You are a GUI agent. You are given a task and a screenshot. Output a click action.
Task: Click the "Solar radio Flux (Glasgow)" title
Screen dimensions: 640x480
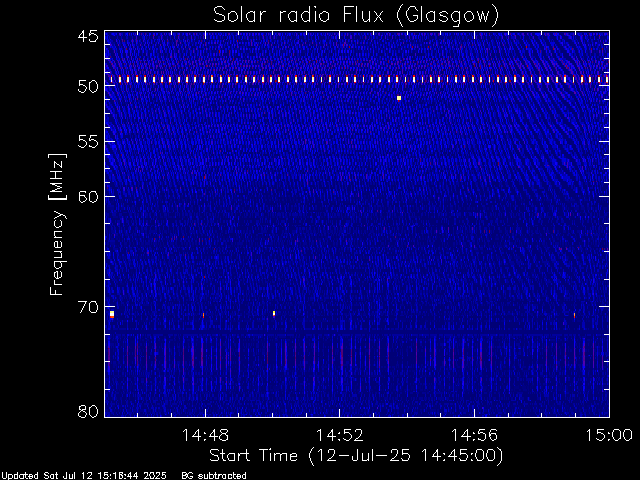(356, 16)
